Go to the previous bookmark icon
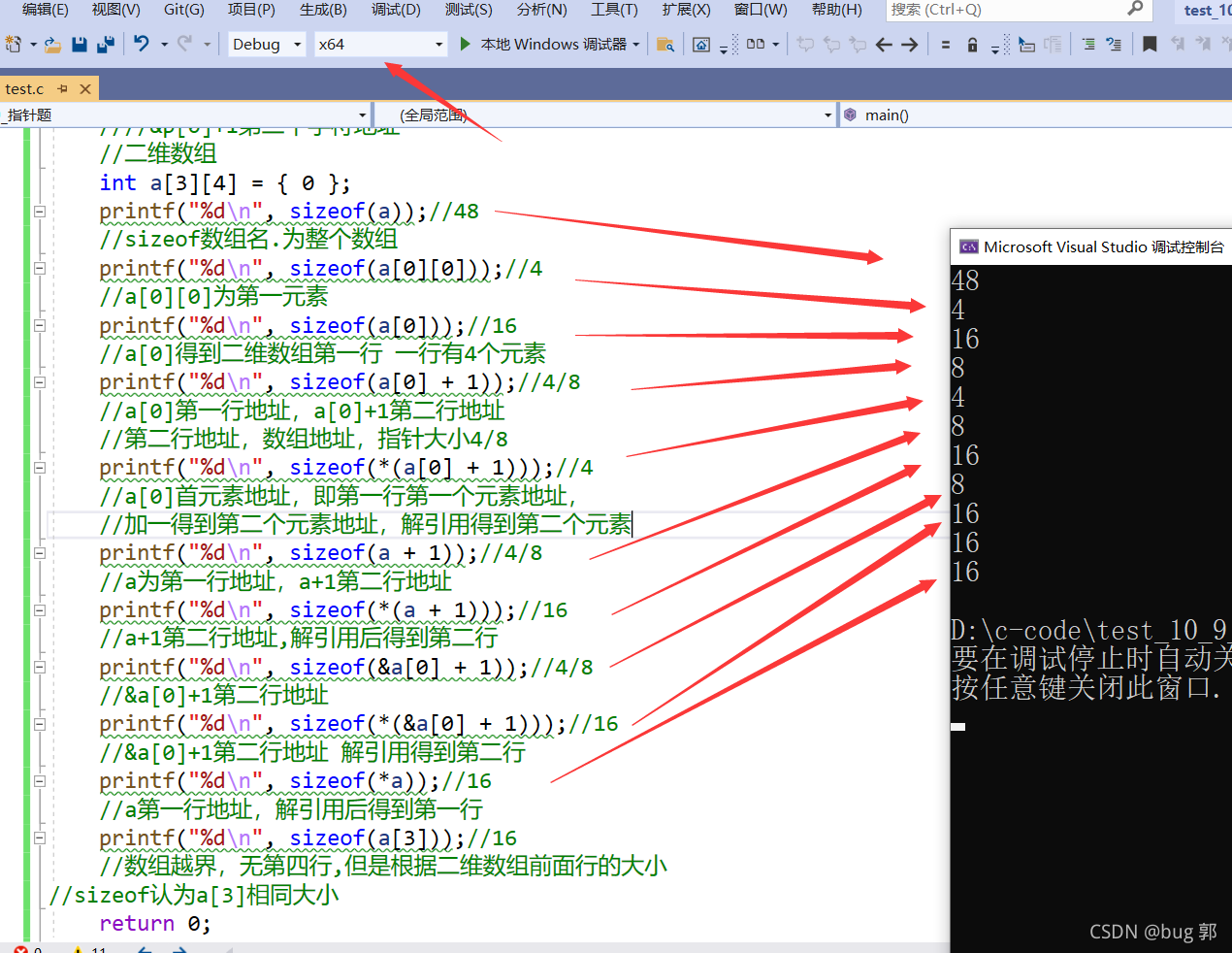 click(1177, 44)
